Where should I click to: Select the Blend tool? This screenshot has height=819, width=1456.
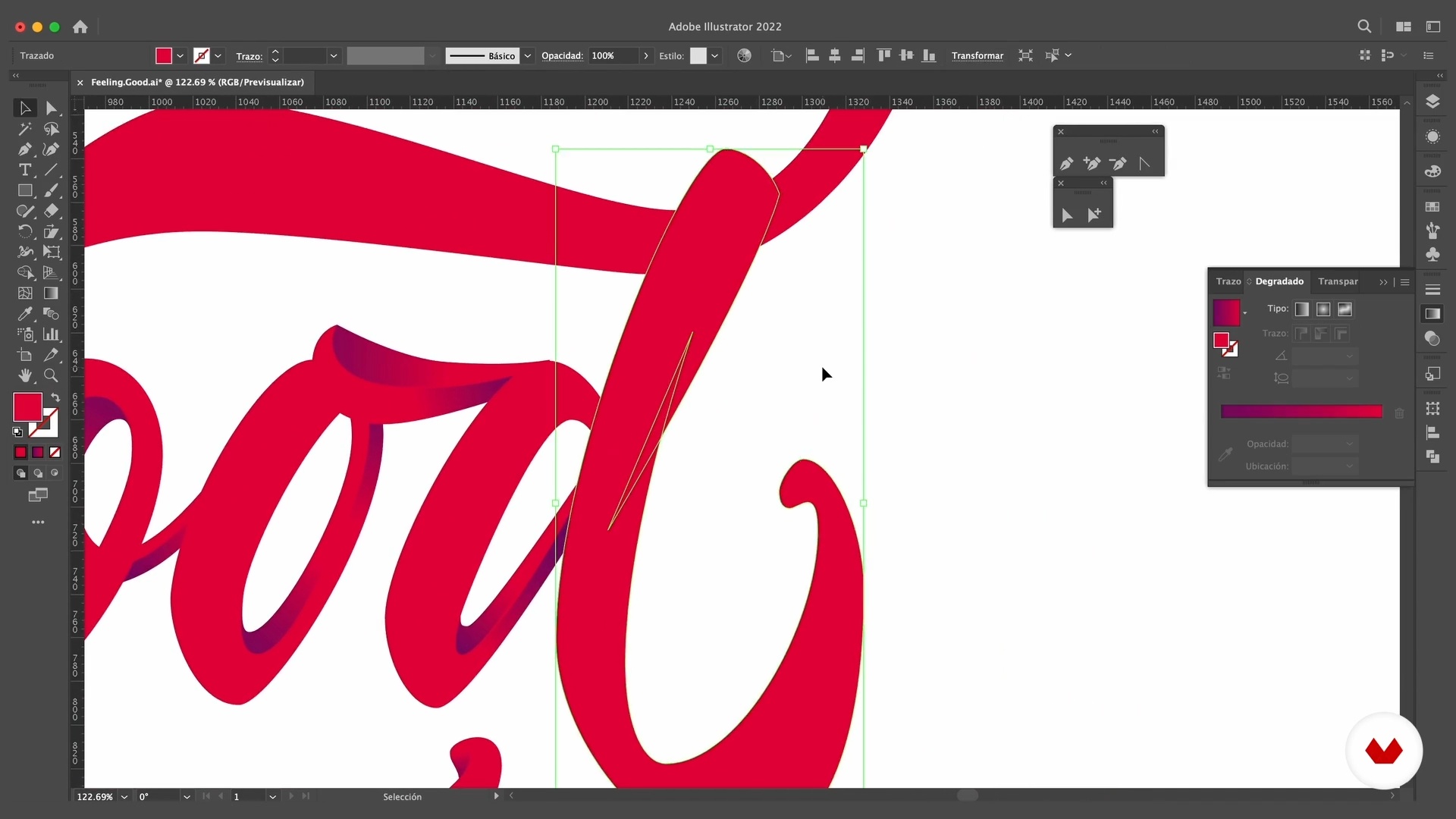(x=51, y=313)
